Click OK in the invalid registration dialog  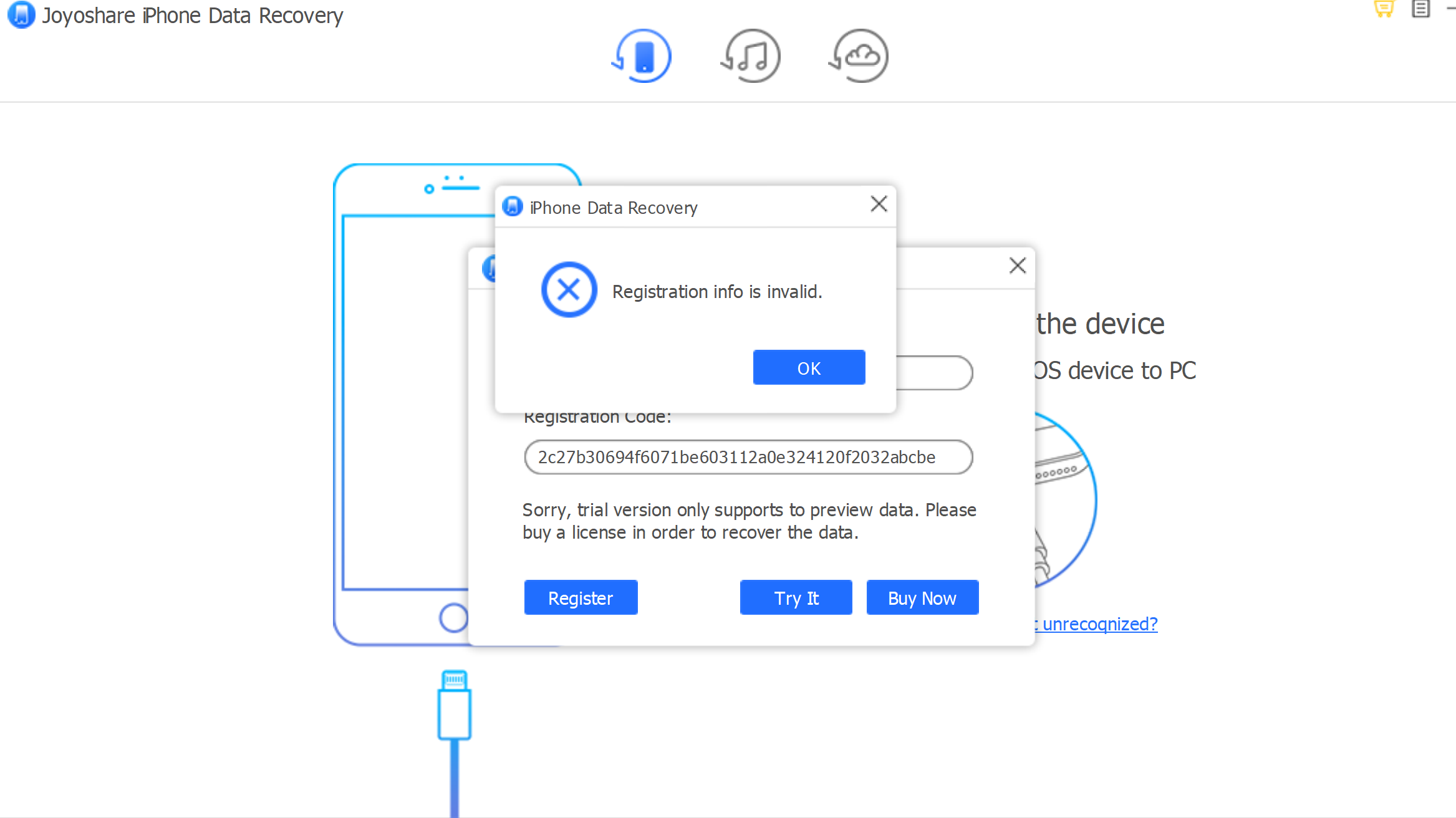pos(809,368)
